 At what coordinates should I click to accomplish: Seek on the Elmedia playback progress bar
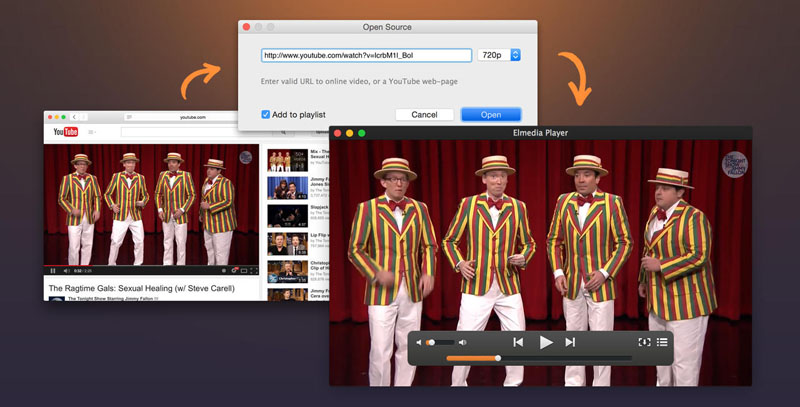539,358
